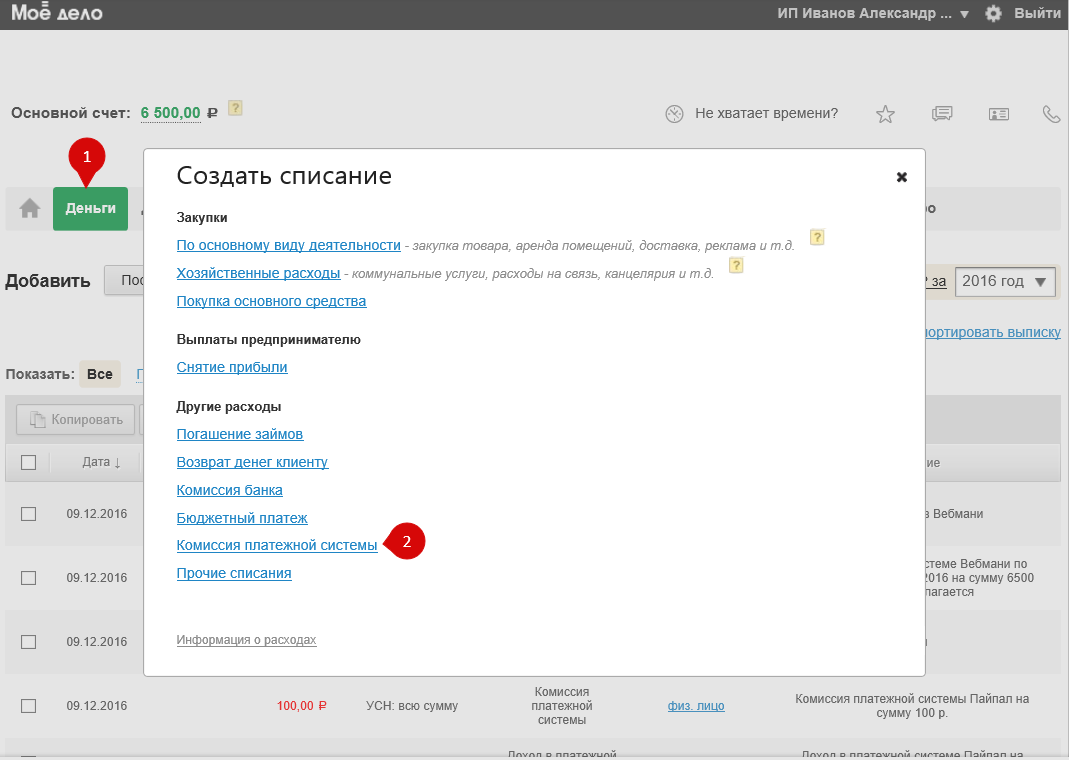Click the home icon in navigation bar
The height and width of the screenshot is (760, 1069).
[x=30, y=209]
